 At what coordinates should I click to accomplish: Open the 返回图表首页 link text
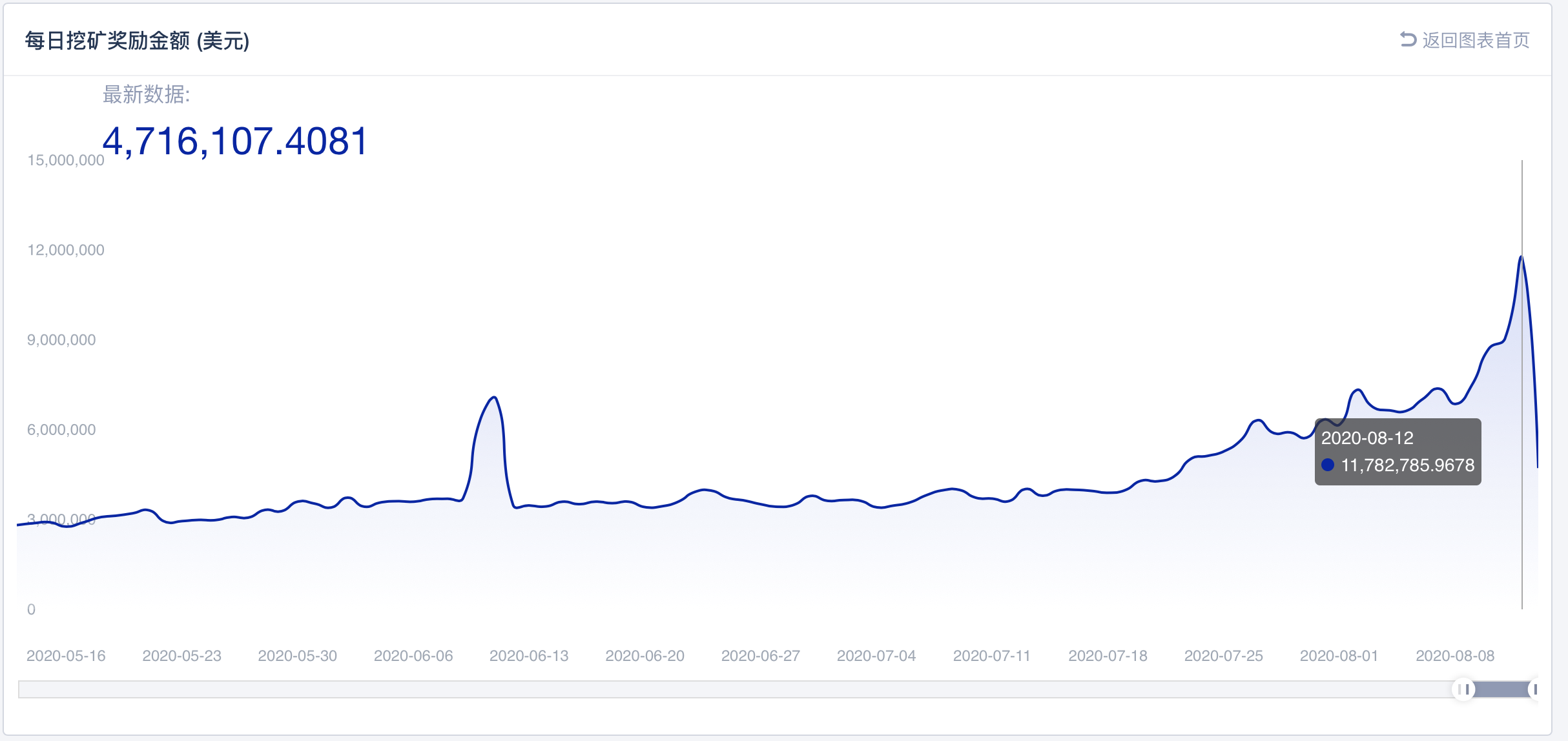tap(1476, 41)
